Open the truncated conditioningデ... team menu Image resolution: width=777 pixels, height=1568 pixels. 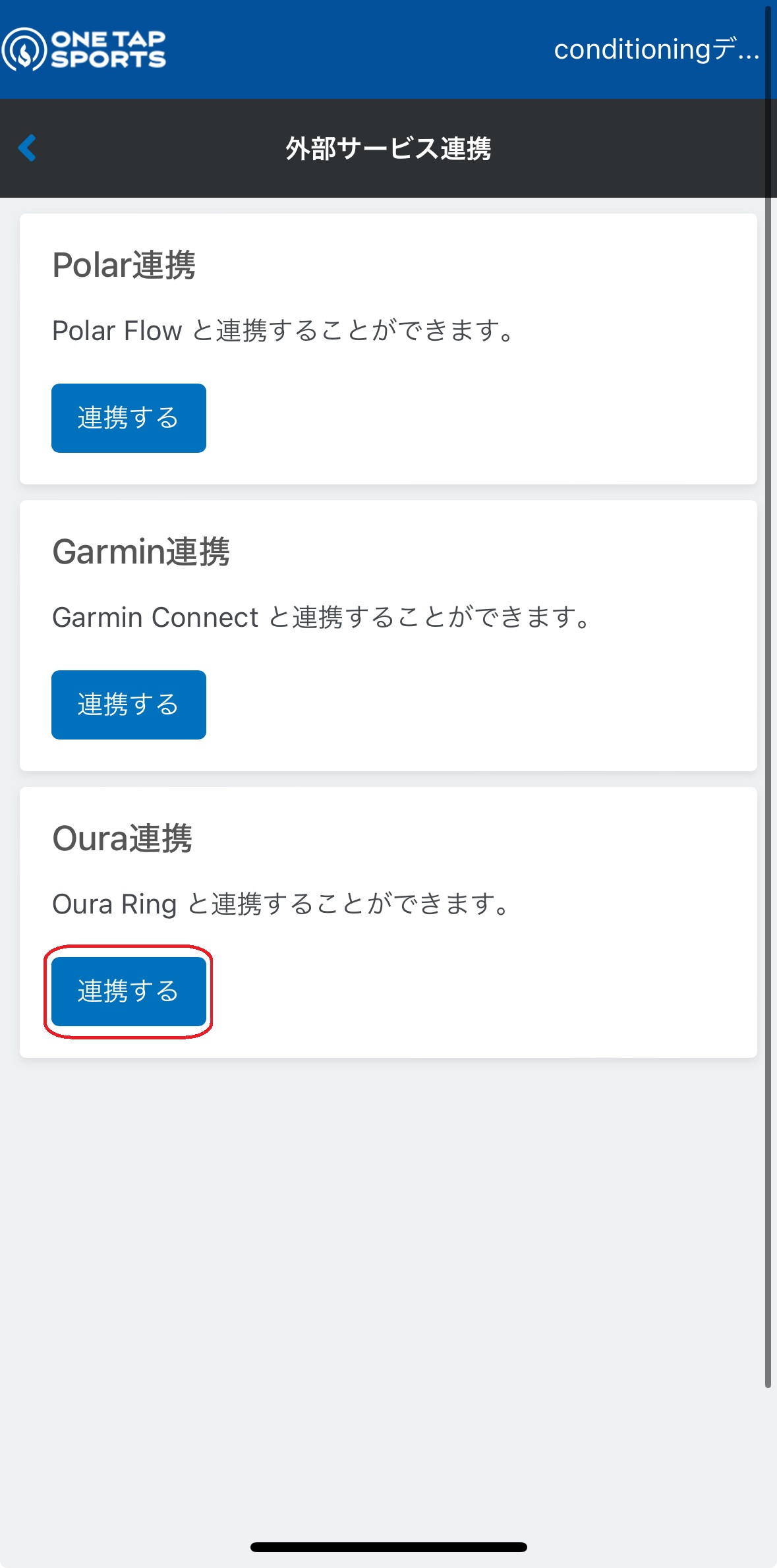click(656, 49)
